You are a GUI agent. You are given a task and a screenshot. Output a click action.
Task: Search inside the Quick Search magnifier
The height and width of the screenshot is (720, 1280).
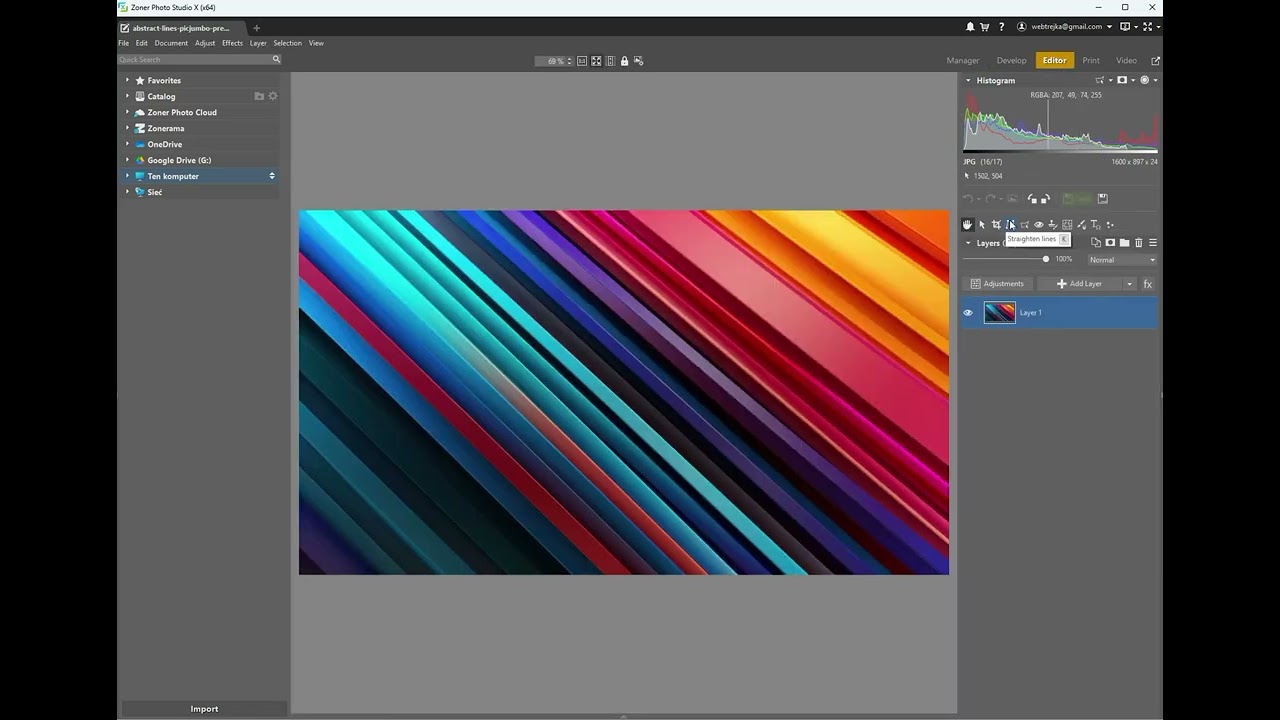276,60
